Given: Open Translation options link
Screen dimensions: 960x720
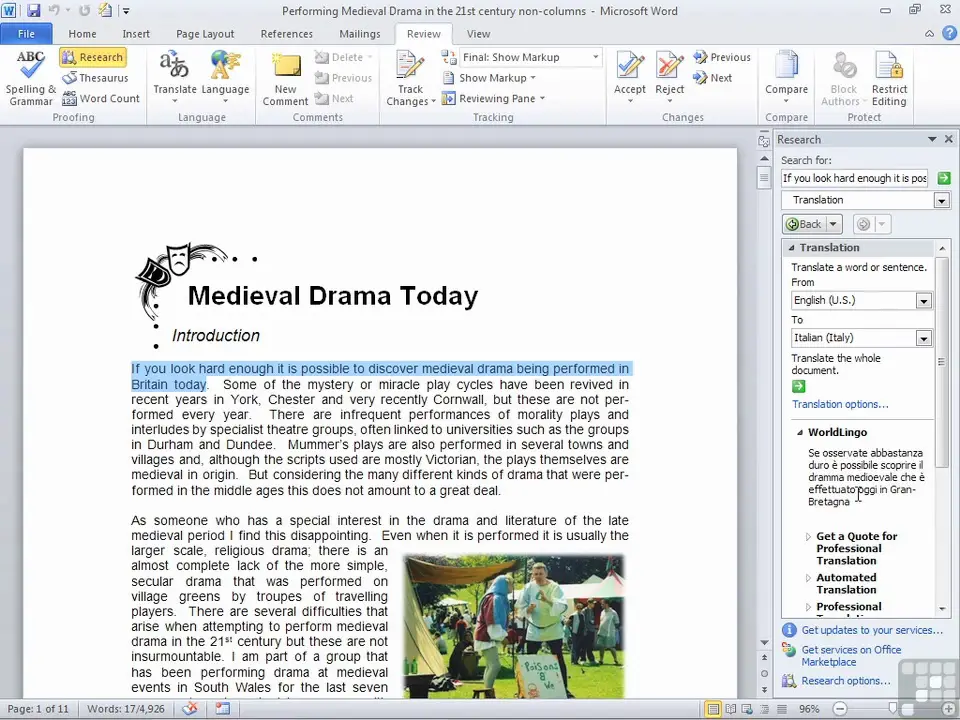Looking at the screenshot, I should [x=840, y=404].
